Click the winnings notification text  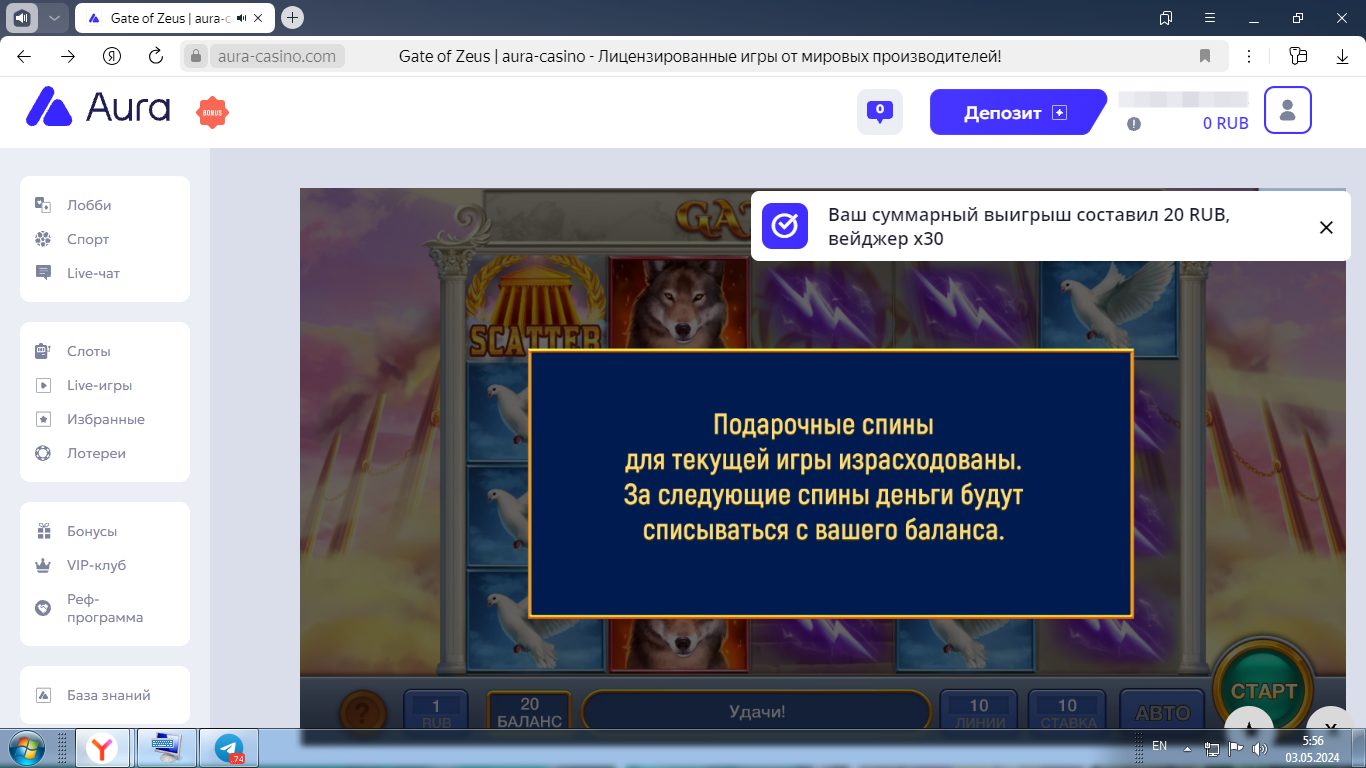pyautogui.click(x=1029, y=227)
